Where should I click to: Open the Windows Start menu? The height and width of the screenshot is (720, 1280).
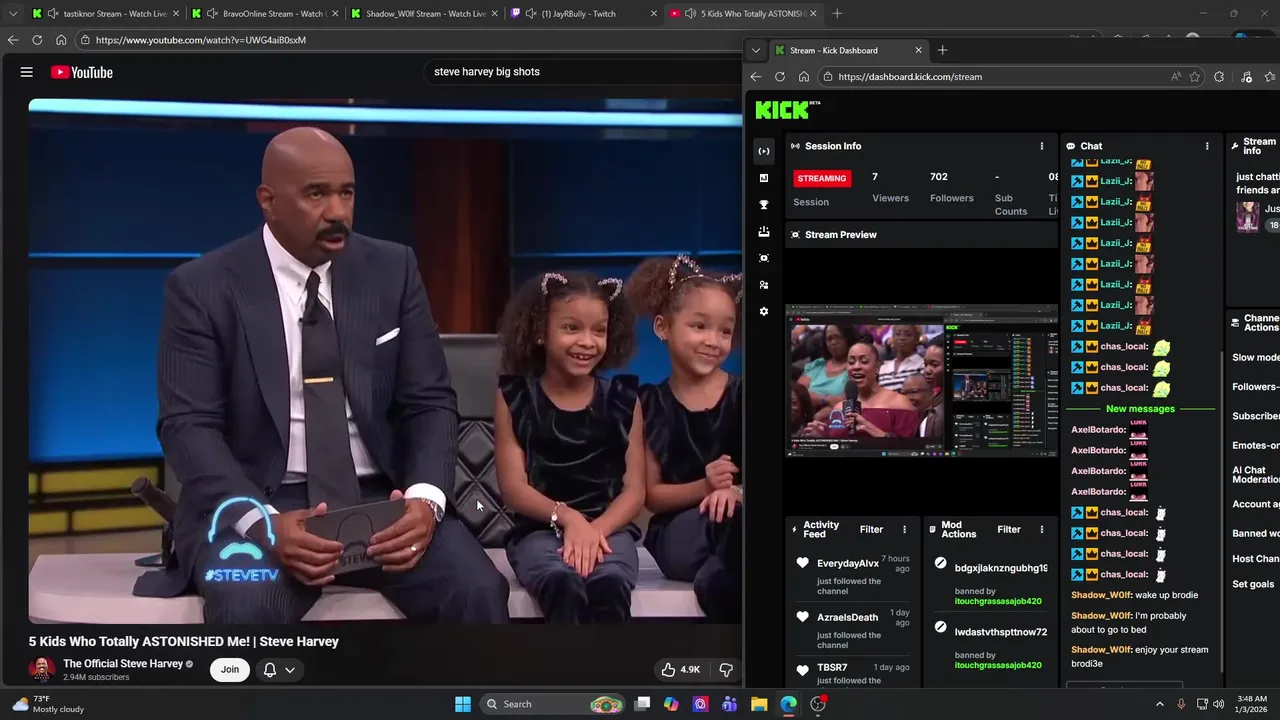click(463, 704)
